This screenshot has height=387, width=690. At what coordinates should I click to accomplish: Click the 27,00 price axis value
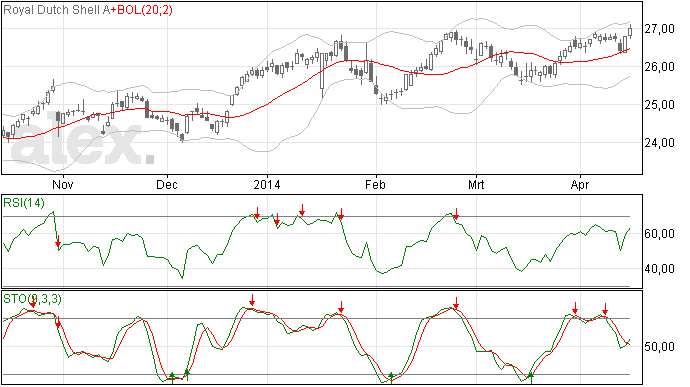pos(659,29)
